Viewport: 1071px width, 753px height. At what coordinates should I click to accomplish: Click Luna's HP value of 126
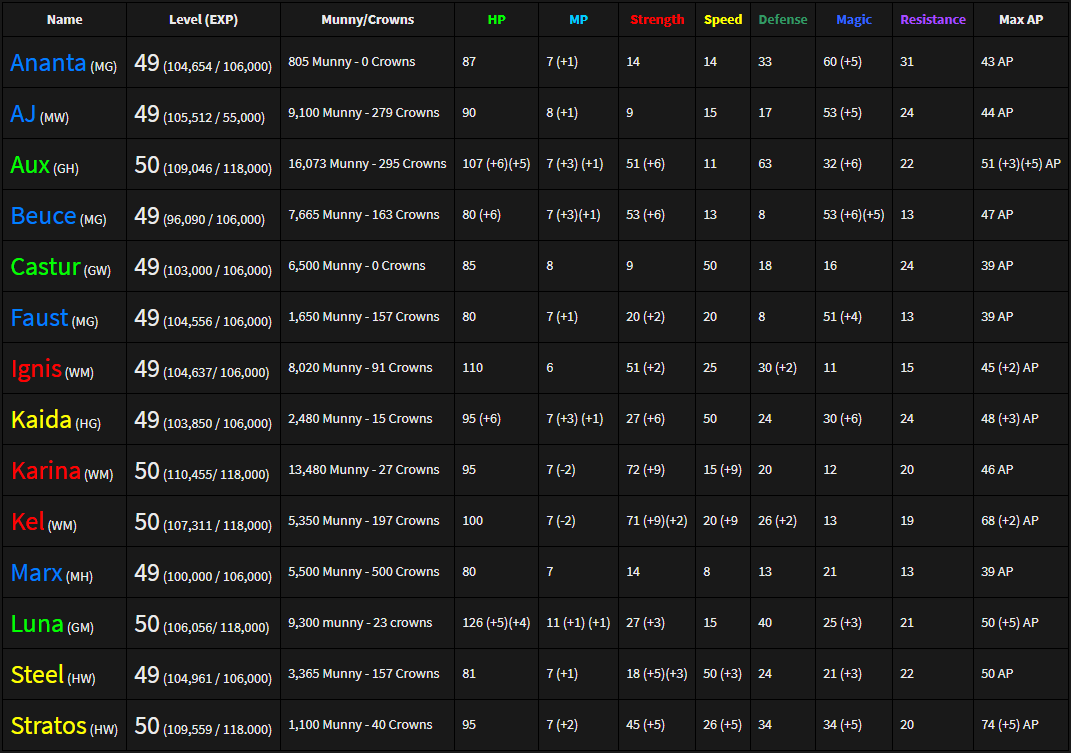pos(495,623)
